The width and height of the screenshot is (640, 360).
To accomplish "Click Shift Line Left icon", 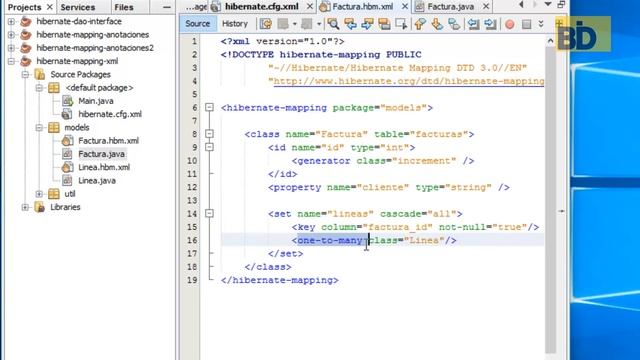I will [x=473, y=24].
